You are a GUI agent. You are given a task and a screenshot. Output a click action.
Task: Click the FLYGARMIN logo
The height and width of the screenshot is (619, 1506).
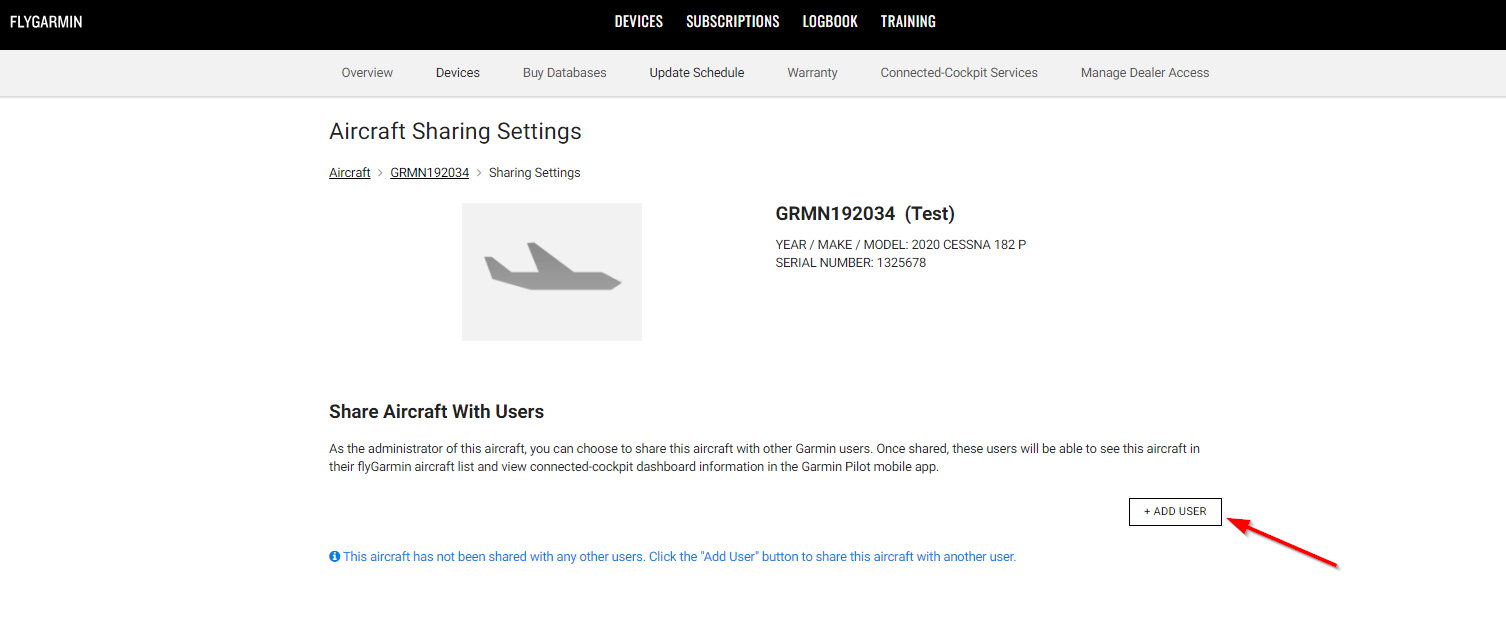click(x=46, y=21)
